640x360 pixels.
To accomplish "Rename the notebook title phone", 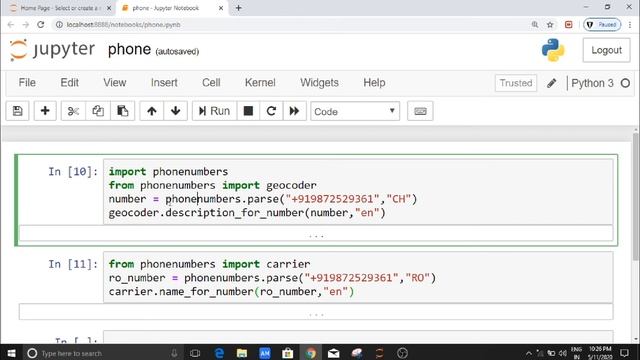I will [129, 50].
